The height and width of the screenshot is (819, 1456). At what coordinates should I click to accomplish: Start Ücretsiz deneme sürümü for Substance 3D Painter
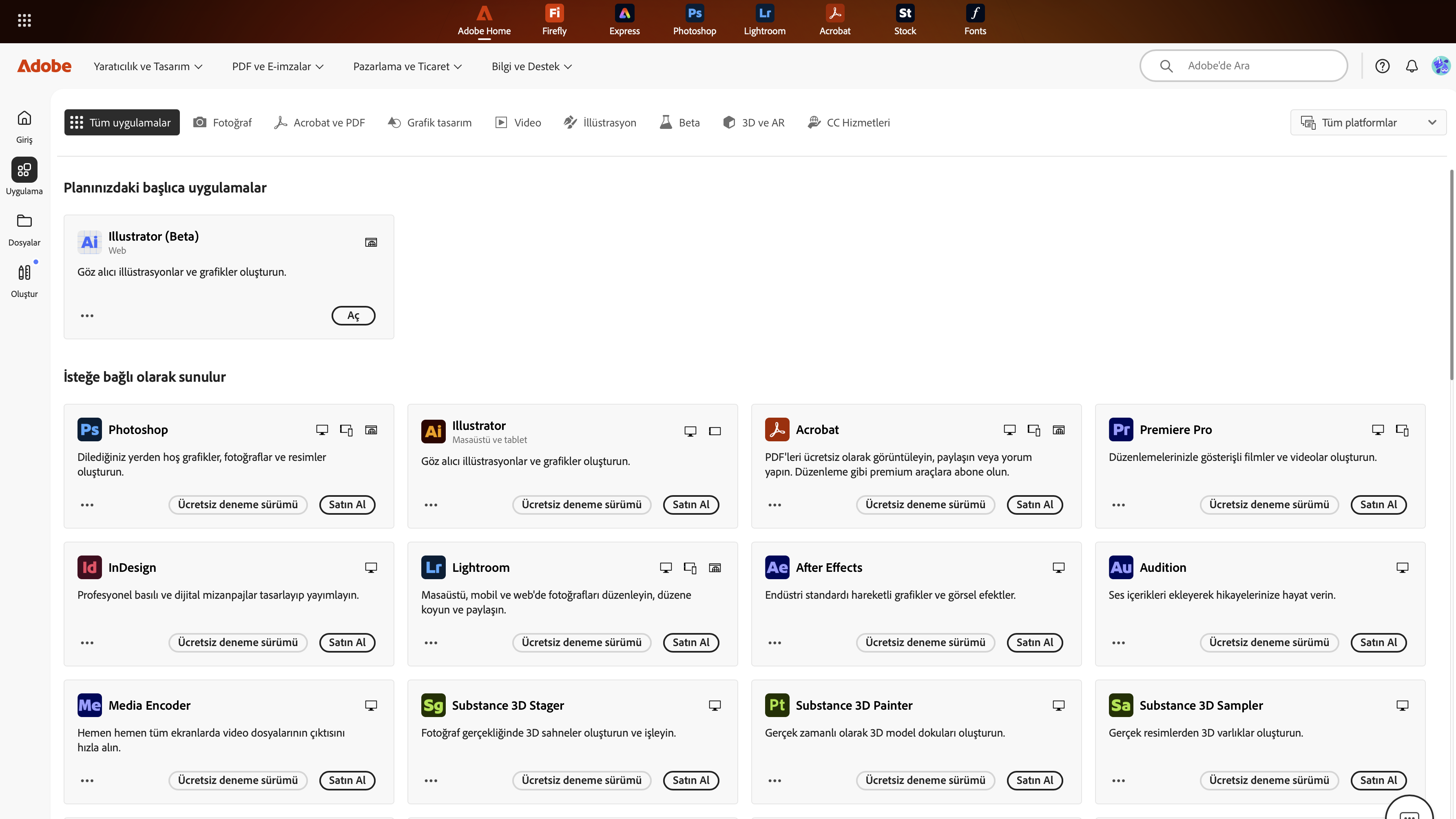(925, 781)
